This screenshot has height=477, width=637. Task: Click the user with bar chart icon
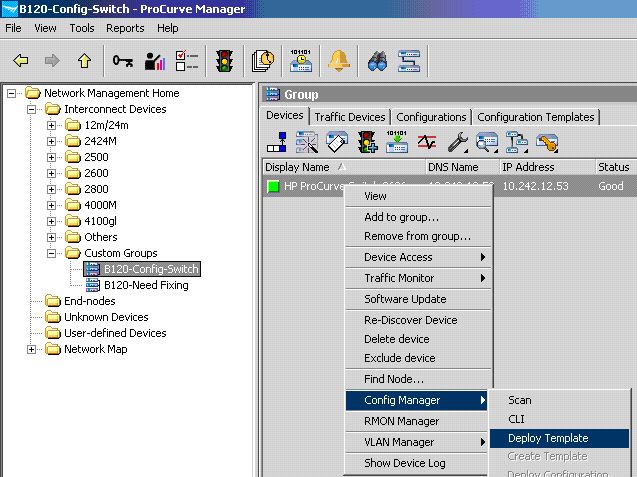(155, 61)
